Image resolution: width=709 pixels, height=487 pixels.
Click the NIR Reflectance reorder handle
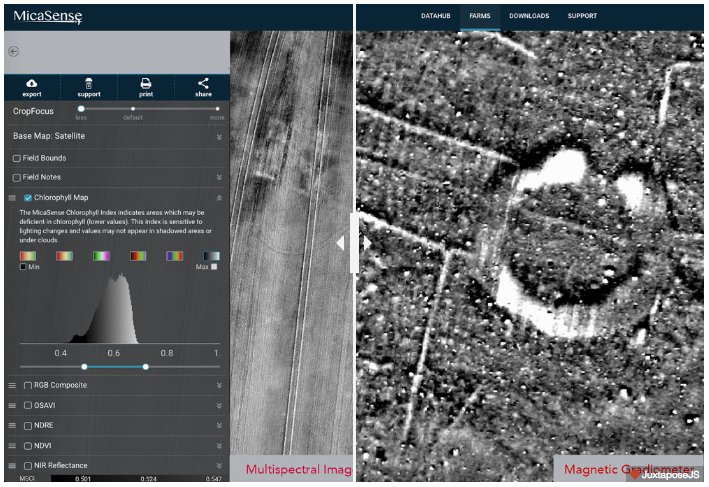point(12,466)
